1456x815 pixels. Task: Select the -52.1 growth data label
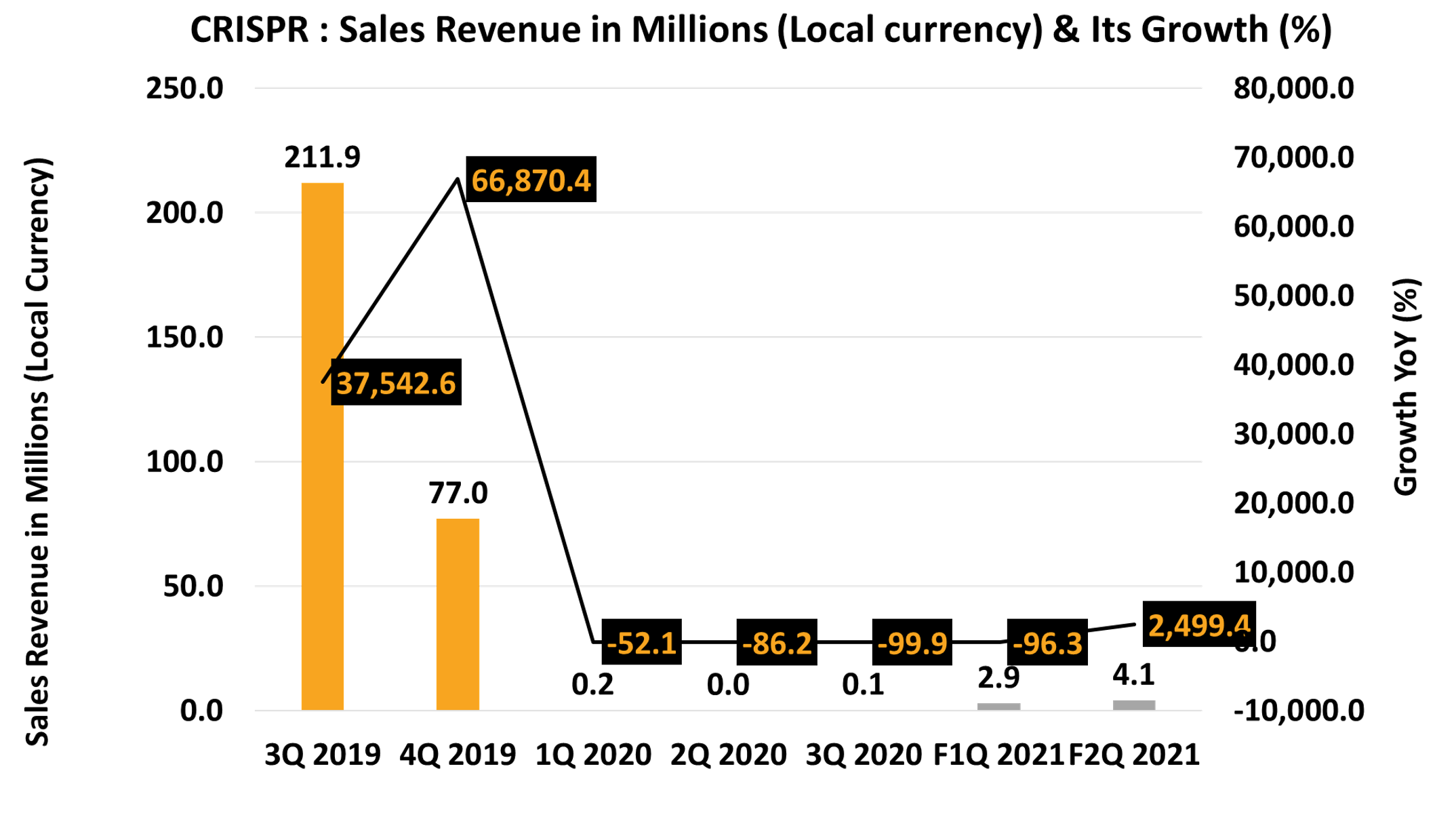pyautogui.click(x=641, y=643)
